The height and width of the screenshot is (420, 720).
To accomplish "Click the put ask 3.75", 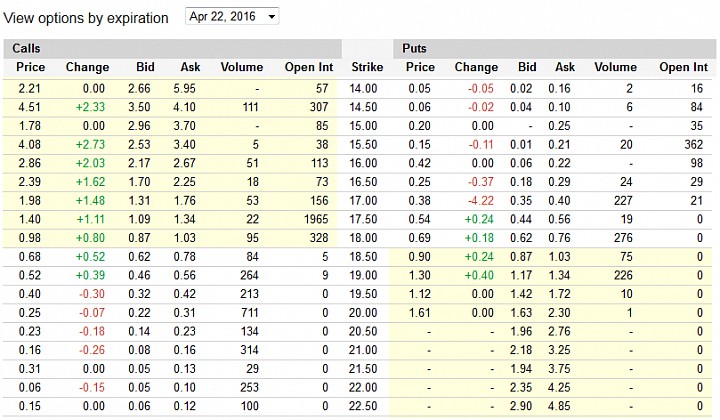I will point(559,369).
